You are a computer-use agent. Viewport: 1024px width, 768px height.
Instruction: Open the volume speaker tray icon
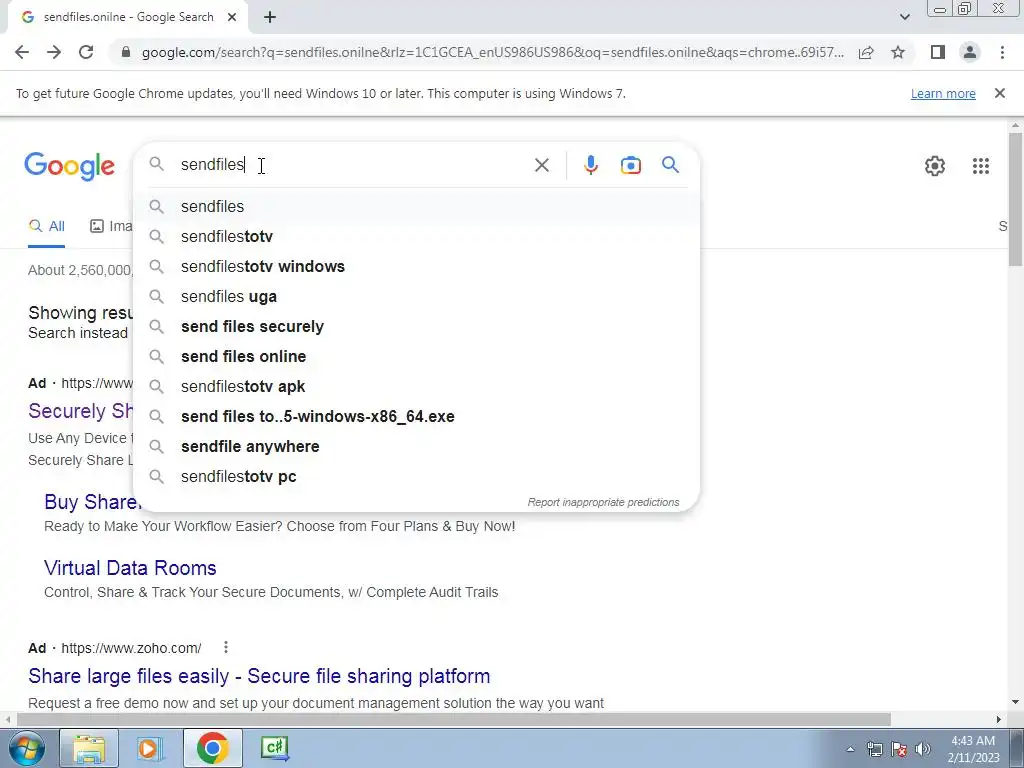pos(923,749)
